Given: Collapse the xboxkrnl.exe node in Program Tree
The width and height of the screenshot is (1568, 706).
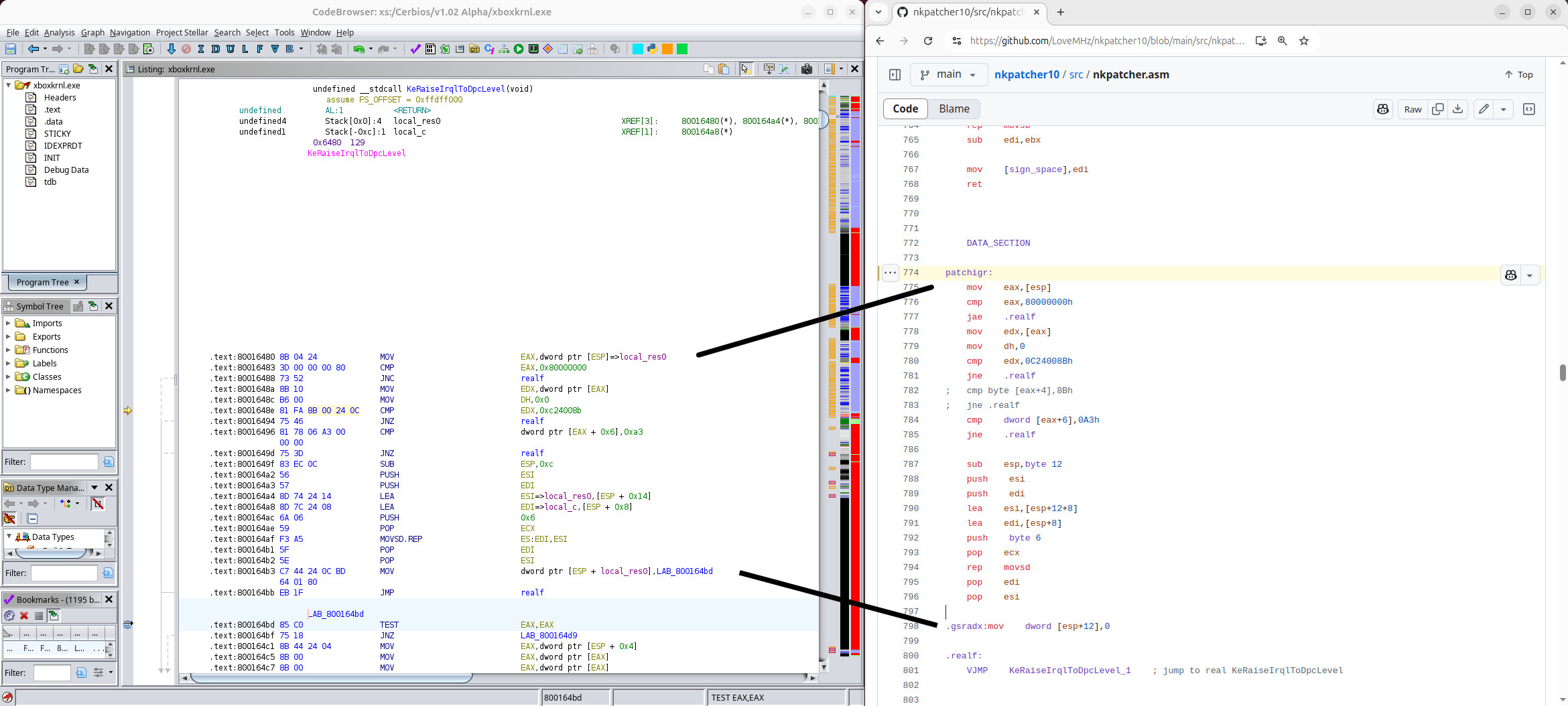Looking at the screenshot, I should click(x=8, y=85).
